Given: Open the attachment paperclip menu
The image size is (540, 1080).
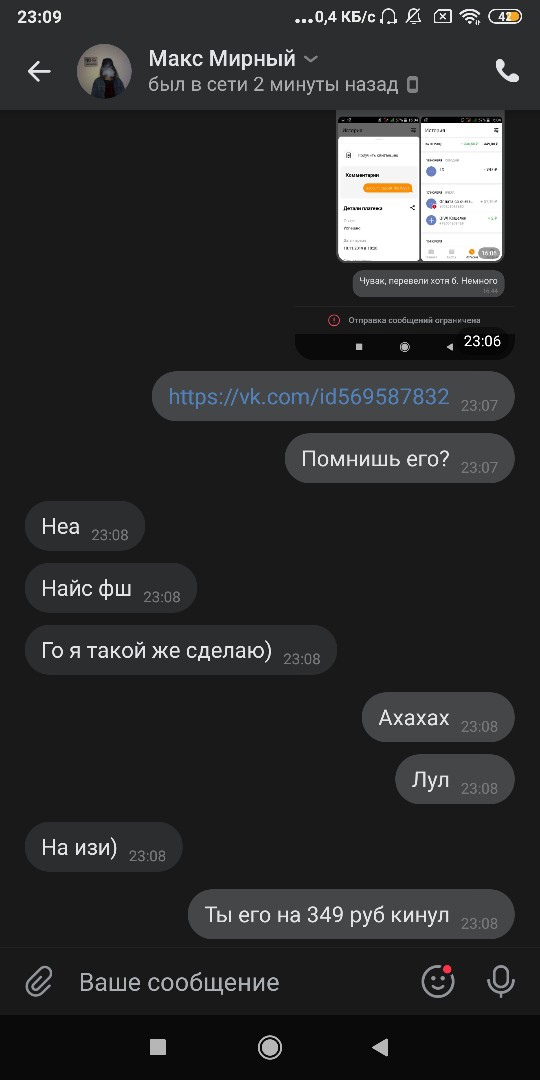Looking at the screenshot, I should coord(39,982).
